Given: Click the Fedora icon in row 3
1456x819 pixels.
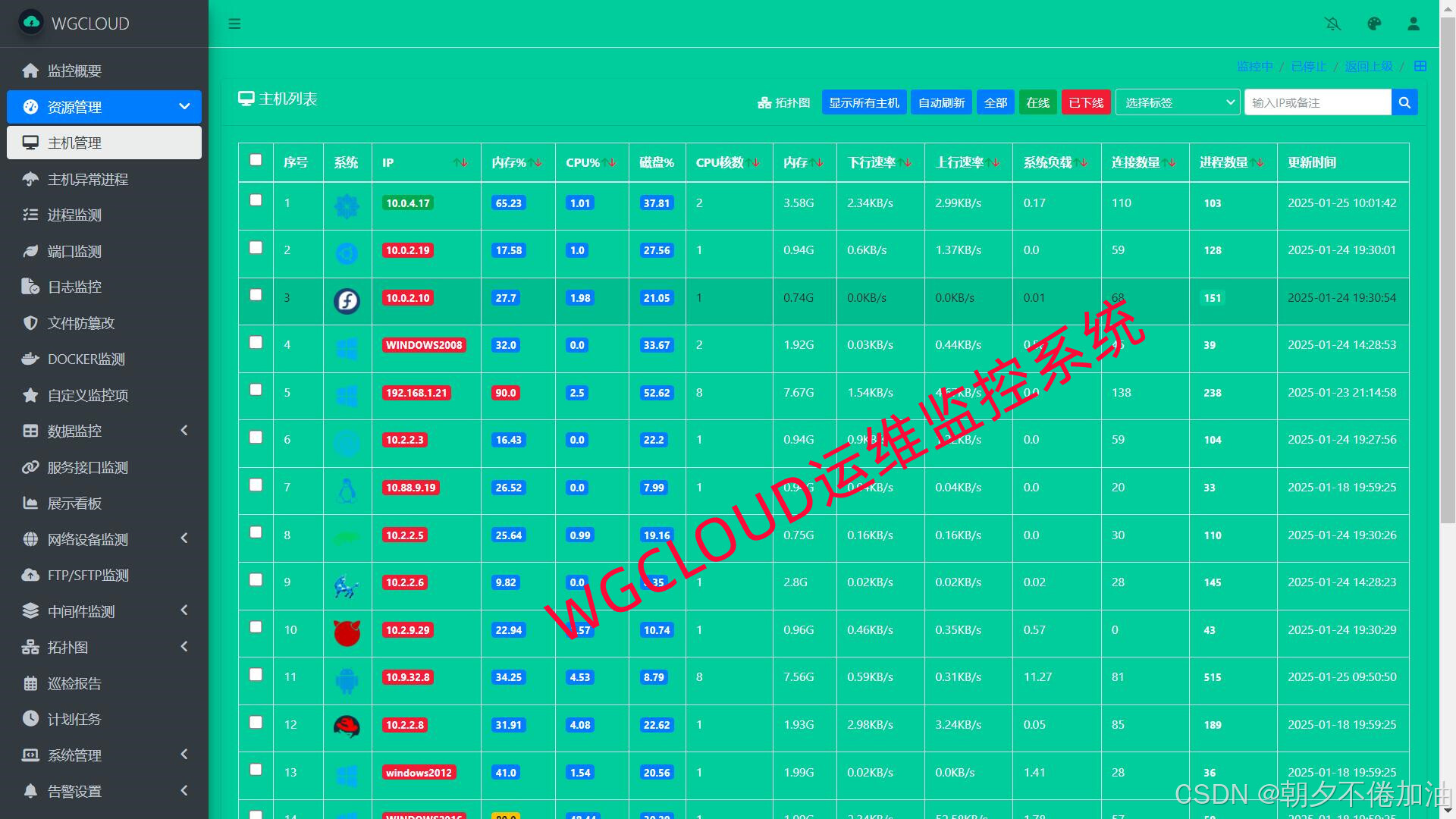Looking at the screenshot, I should click(347, 301).
